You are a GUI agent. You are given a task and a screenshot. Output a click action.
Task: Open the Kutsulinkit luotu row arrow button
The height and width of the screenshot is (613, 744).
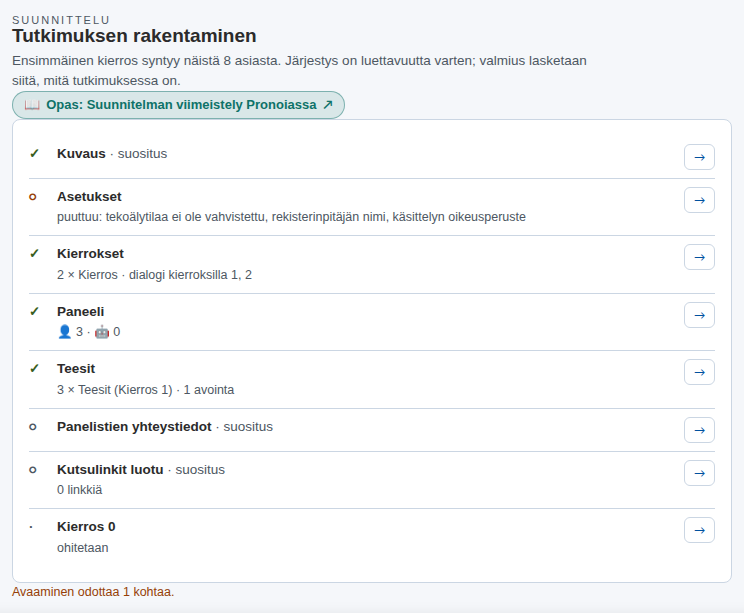[x=699, y=473]
